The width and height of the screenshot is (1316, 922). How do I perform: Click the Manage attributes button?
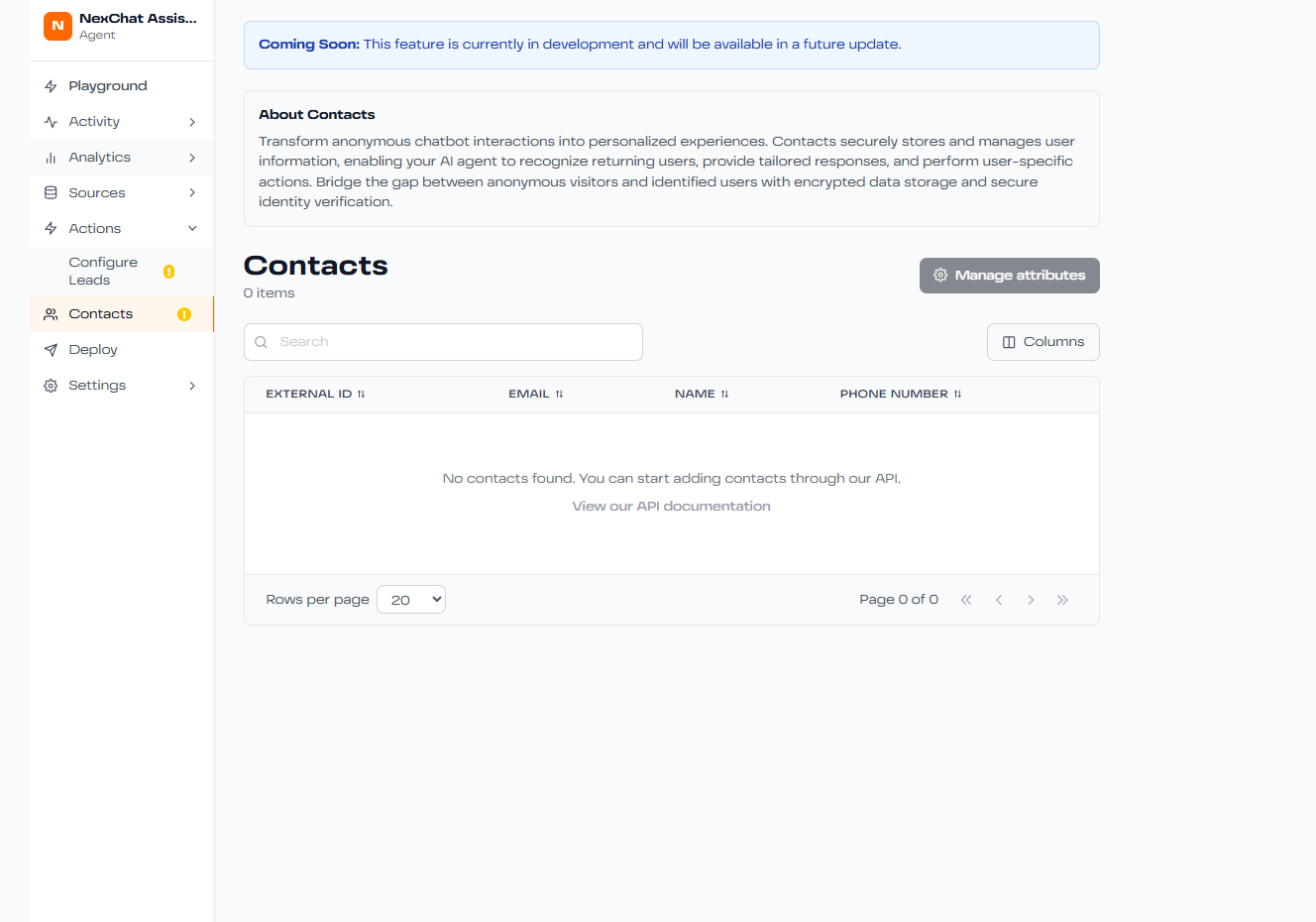(x=1009, y=276)
